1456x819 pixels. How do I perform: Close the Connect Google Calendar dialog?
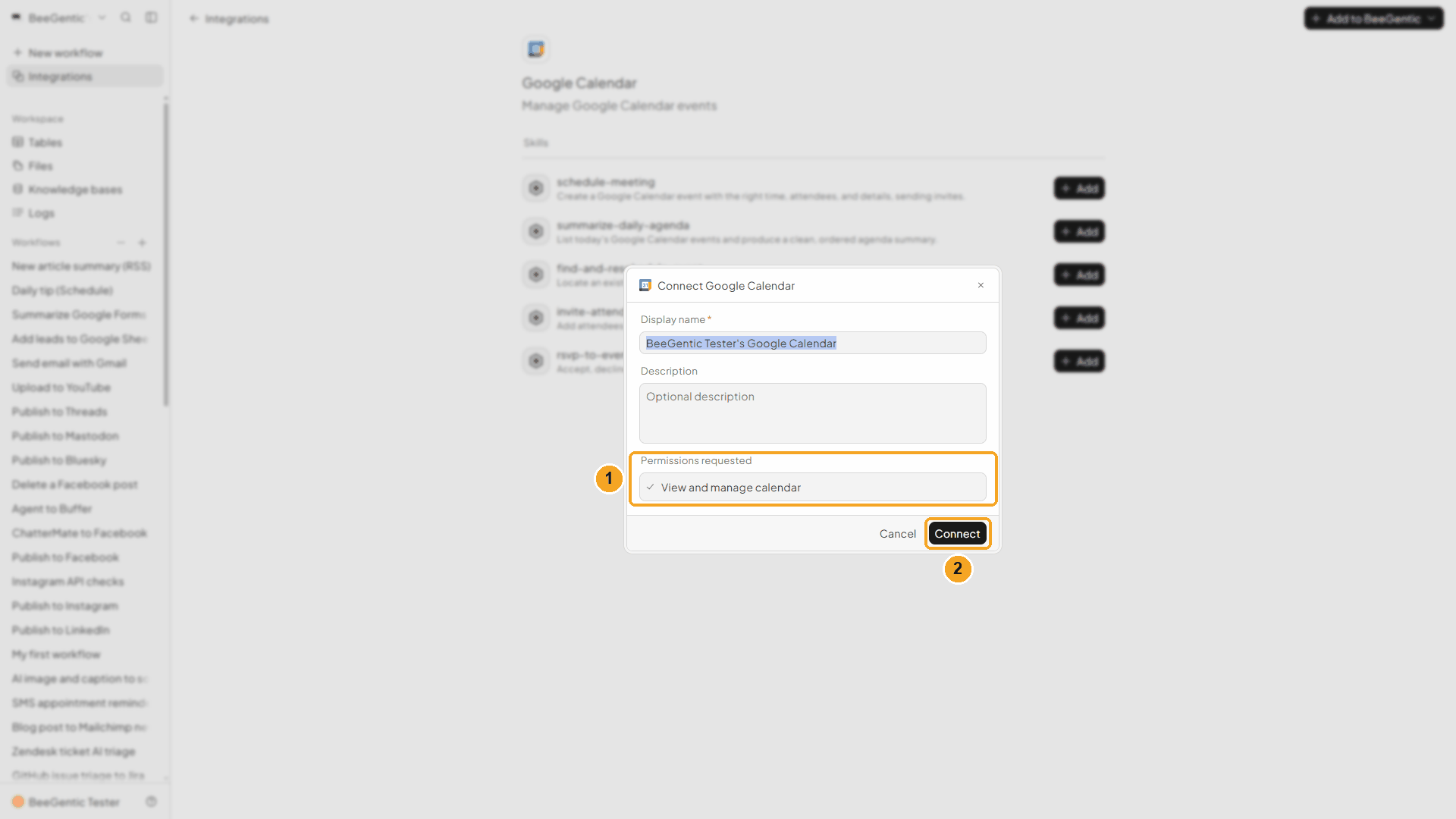(981, 285)
